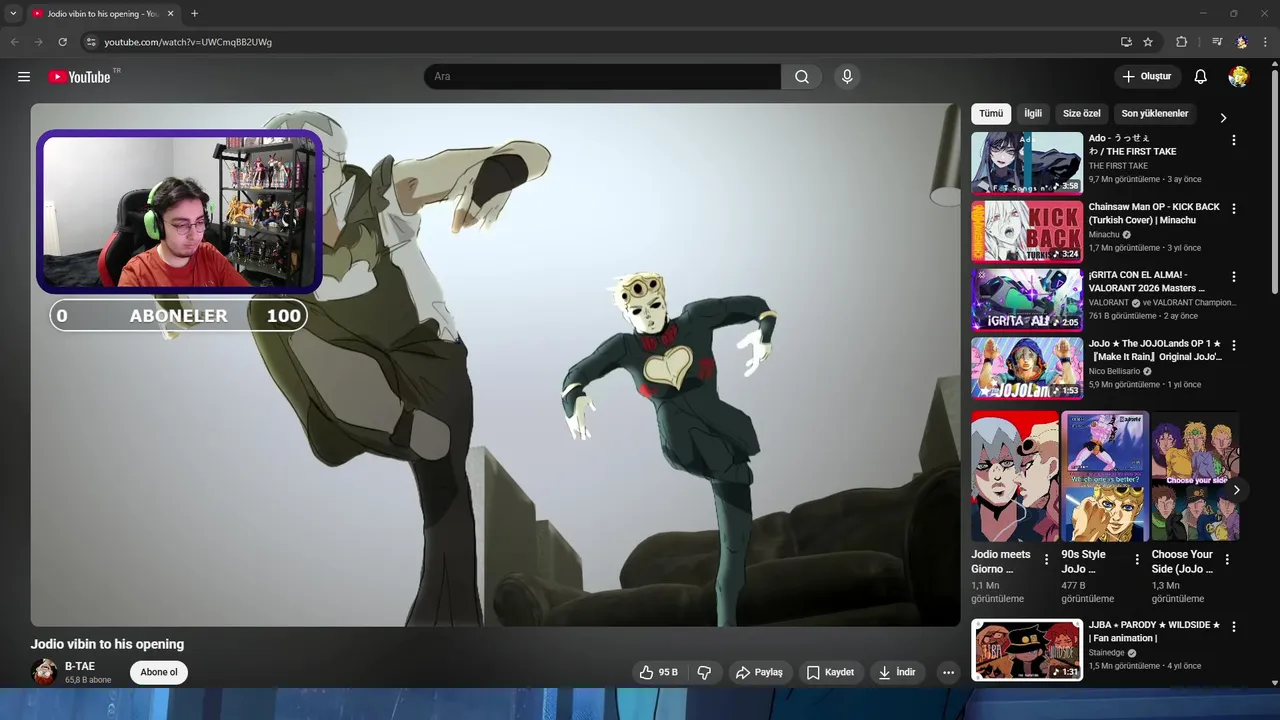The image size is (1280, 720).
Task: Like the video with 95 B
Action: 658,673
